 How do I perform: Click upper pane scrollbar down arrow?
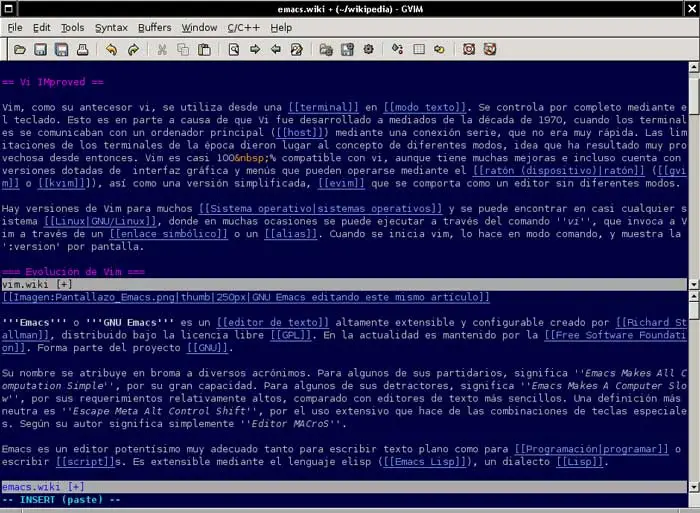(x=693, y=284)
